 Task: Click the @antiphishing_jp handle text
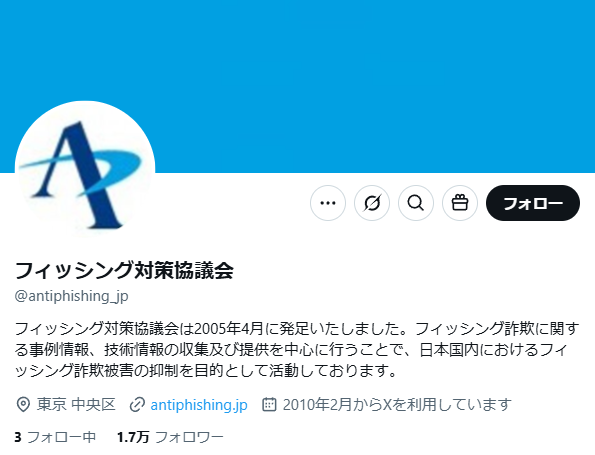tap(71, 296)
